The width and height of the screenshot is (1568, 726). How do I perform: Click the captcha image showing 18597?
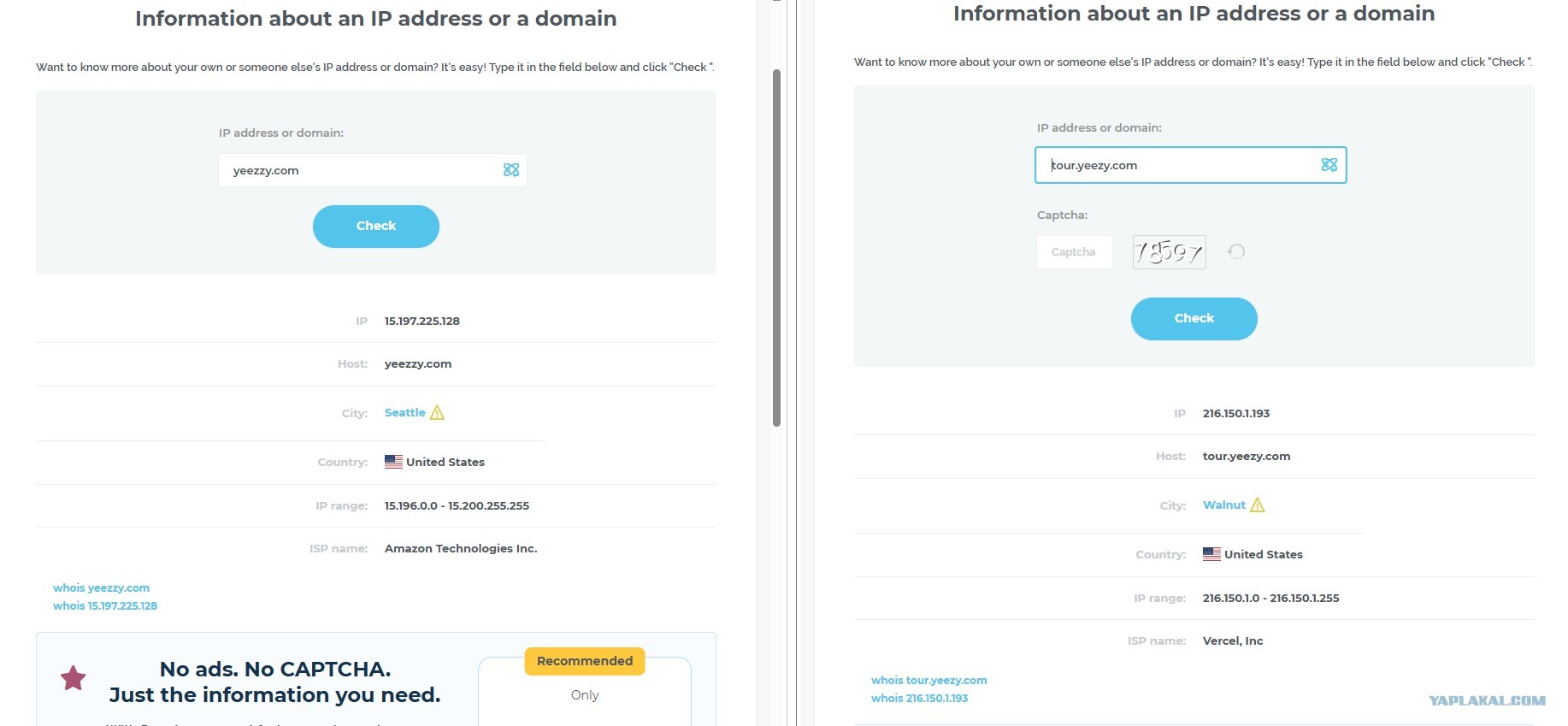[x=1170, y=252]
